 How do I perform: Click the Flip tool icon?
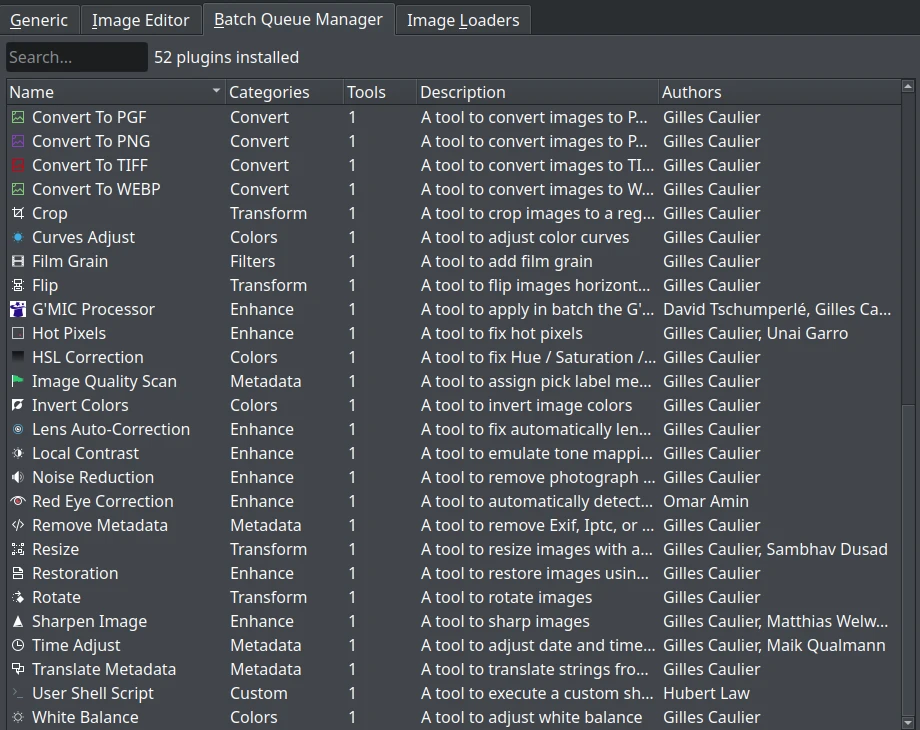tap(18, 285)
